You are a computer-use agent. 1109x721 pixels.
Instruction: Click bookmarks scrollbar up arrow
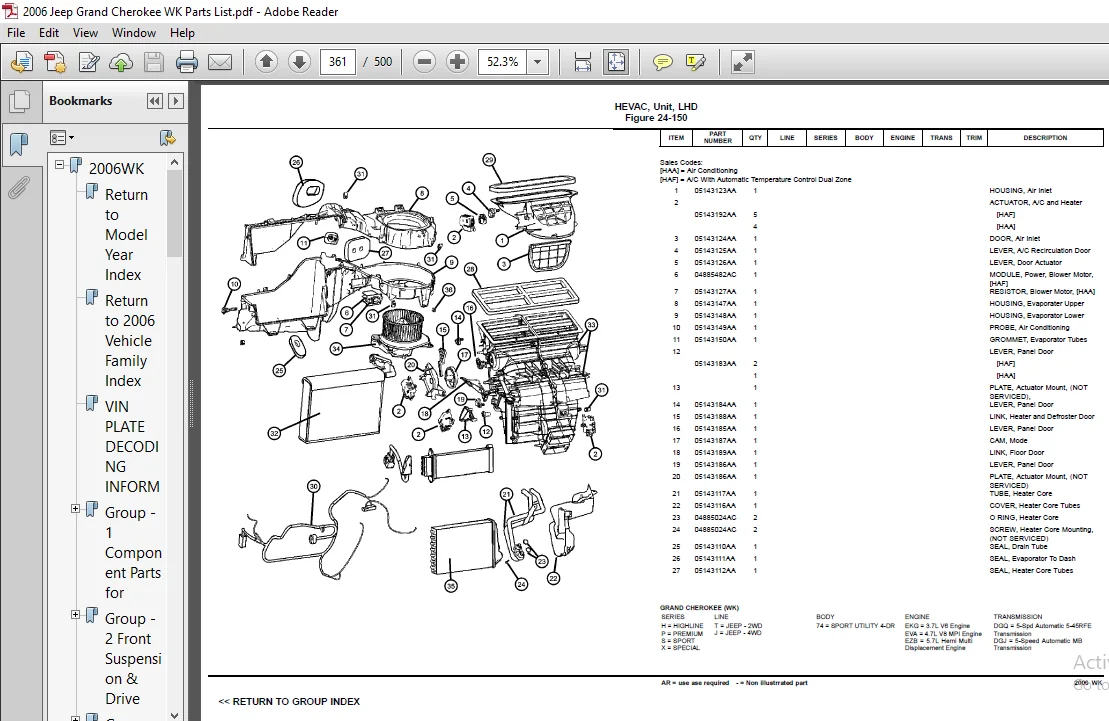(175, 162)
